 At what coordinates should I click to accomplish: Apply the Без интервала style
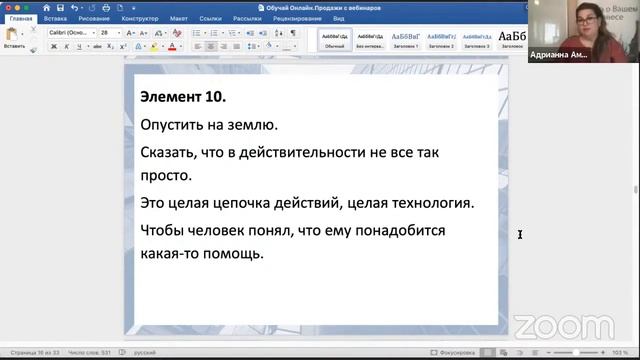click(x=370, y=40)
